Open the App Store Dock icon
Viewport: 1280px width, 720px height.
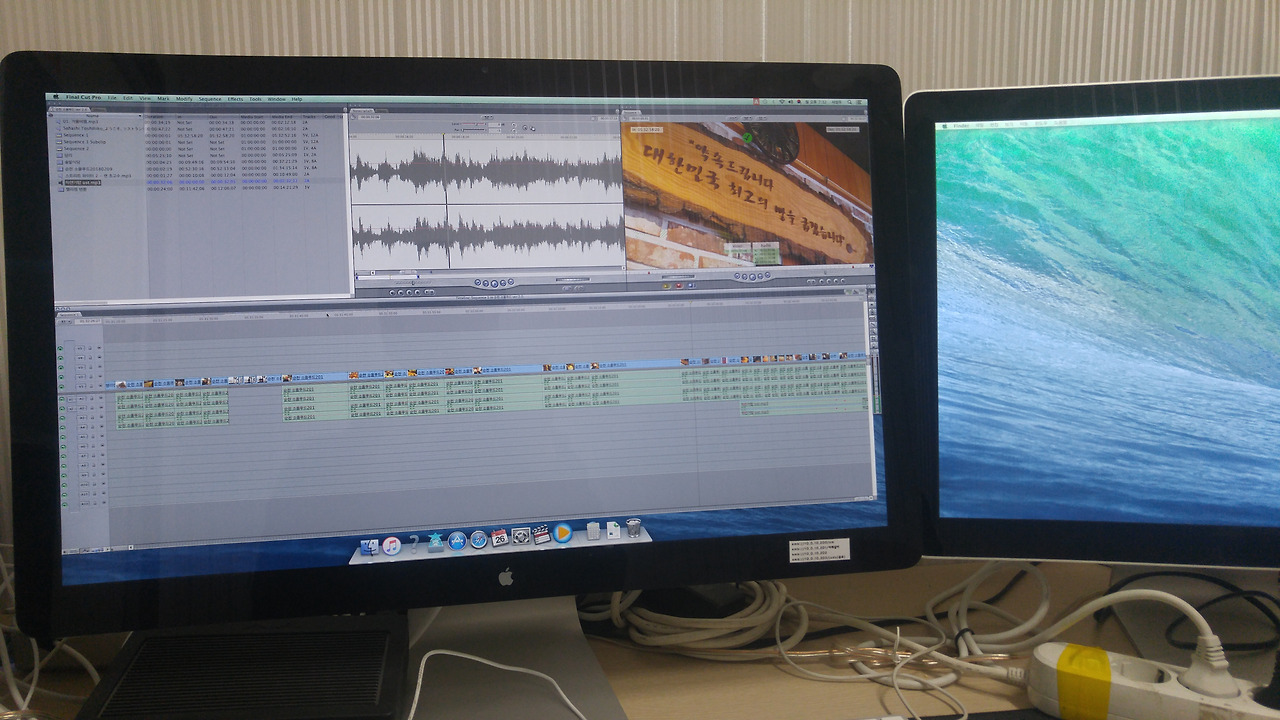457,541
